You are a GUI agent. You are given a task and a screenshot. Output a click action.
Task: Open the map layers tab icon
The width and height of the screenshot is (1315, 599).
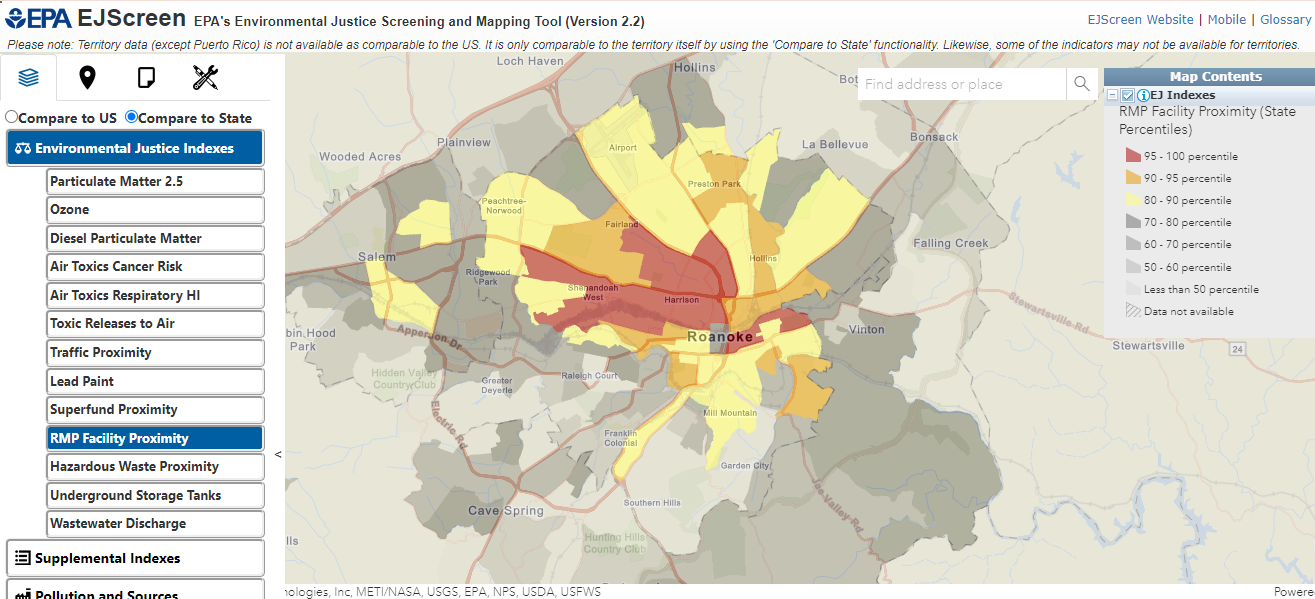[29, 77]
